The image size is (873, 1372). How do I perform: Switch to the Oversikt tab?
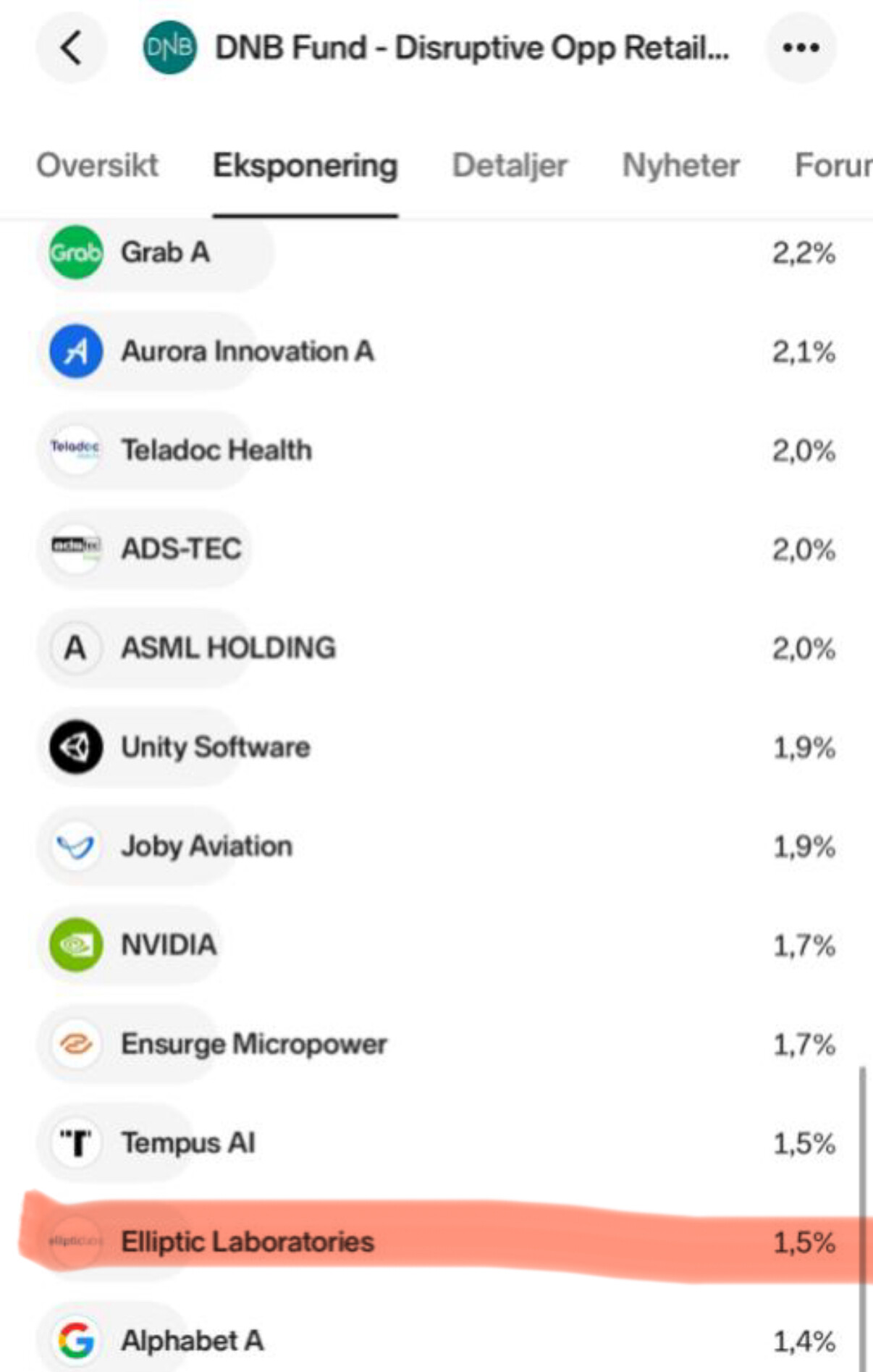[x=97, y=166]
